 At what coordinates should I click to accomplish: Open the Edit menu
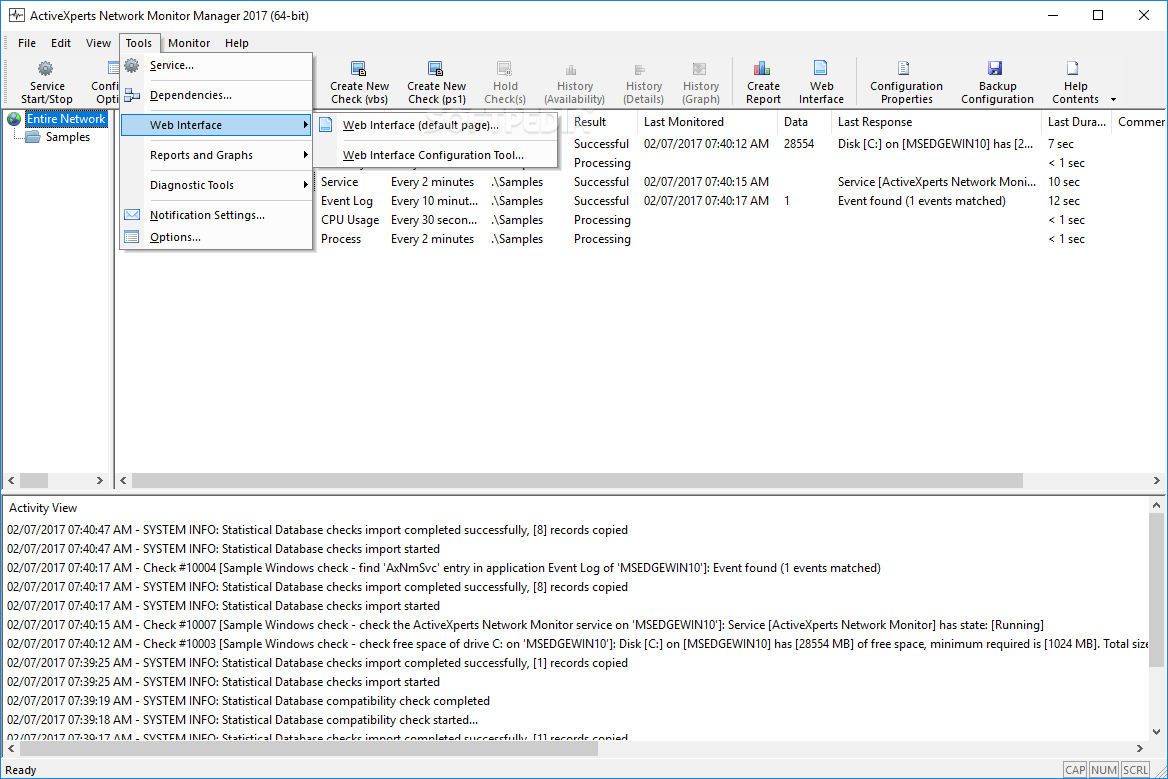click(61, 43)
